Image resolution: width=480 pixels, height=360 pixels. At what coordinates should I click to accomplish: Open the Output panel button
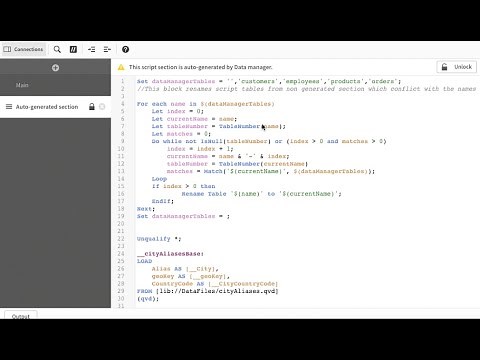coord(21,315)
